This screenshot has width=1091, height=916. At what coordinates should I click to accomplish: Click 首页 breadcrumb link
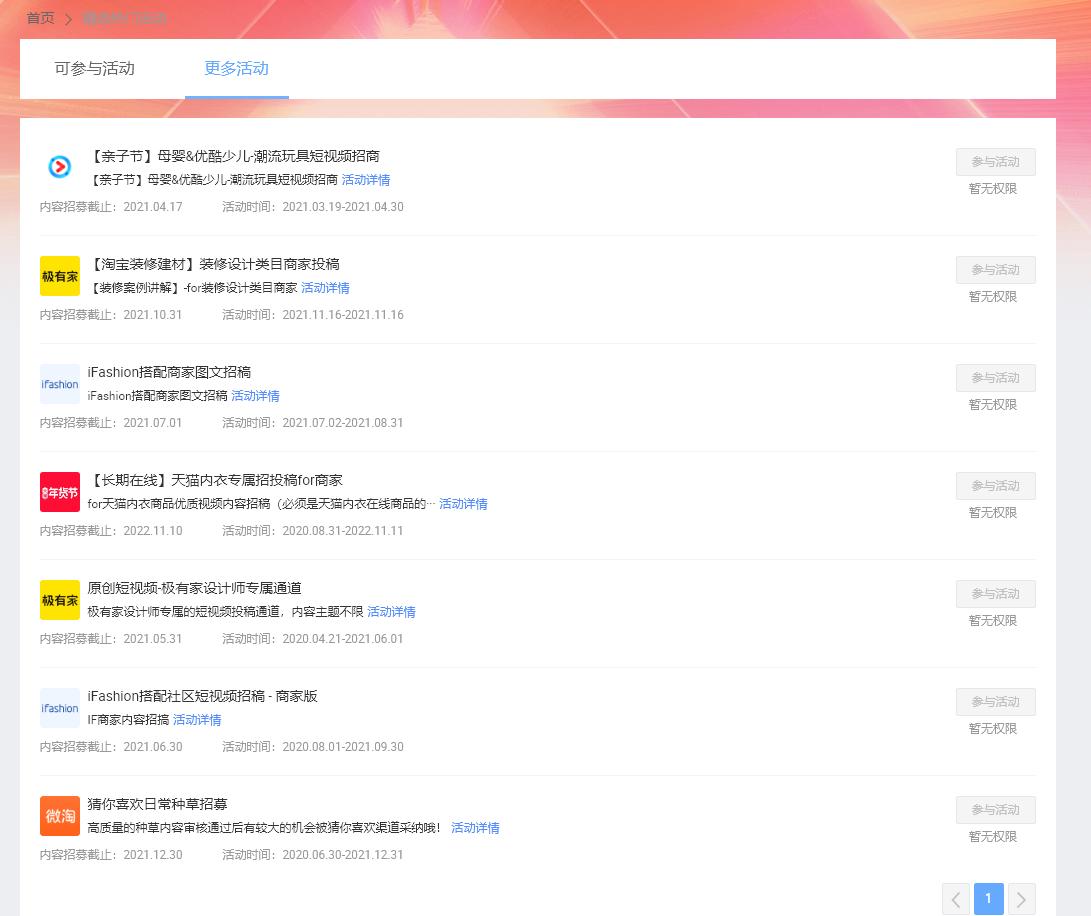point(40,18)
